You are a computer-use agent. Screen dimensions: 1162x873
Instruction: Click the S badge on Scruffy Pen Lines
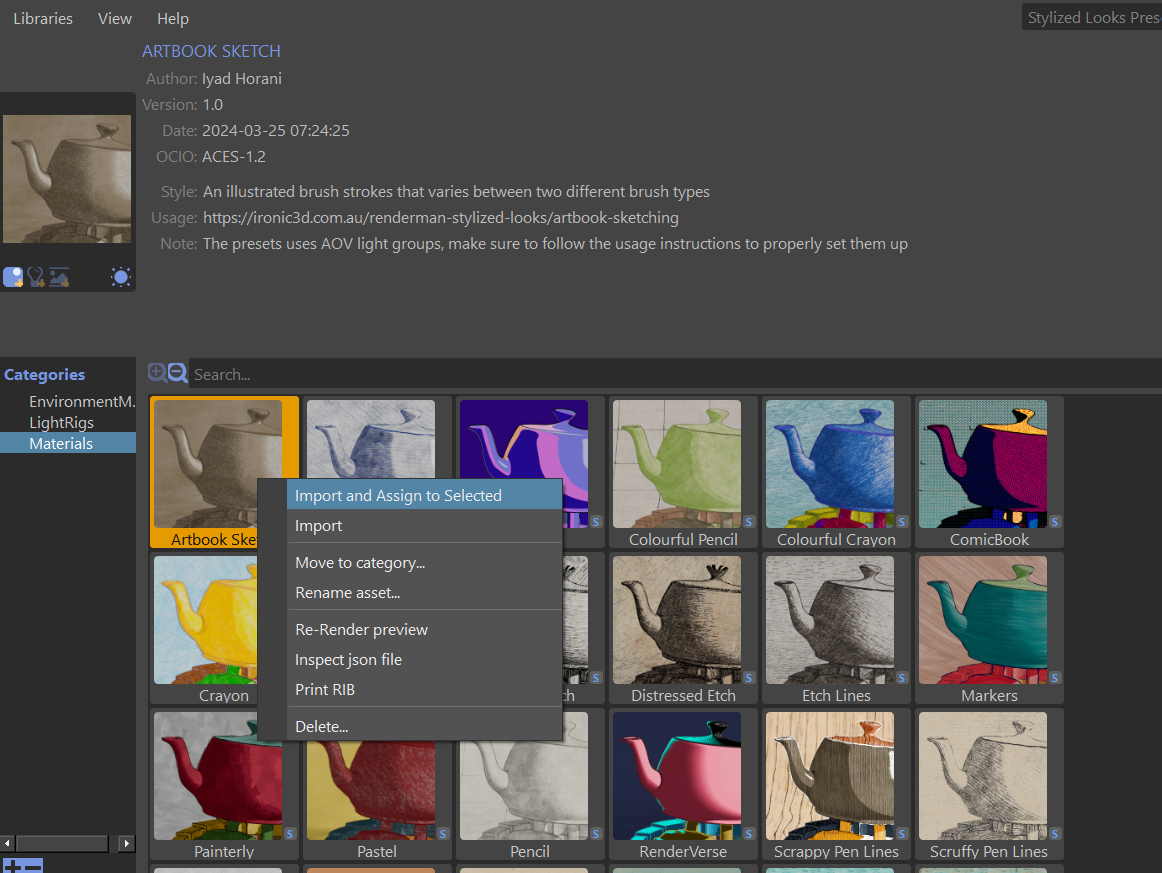click(x=1055, y=834)
